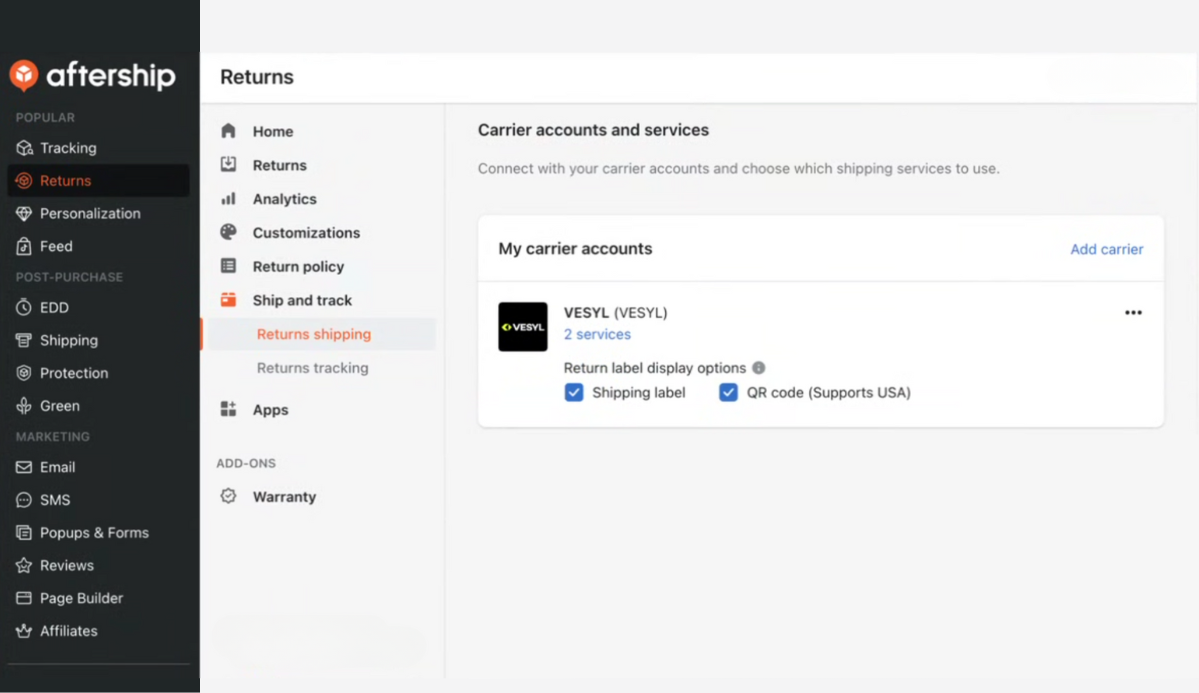This screenshot has height=693, width=1199.
Task: Click the Page Builder icon
Action: coord(24,598)
